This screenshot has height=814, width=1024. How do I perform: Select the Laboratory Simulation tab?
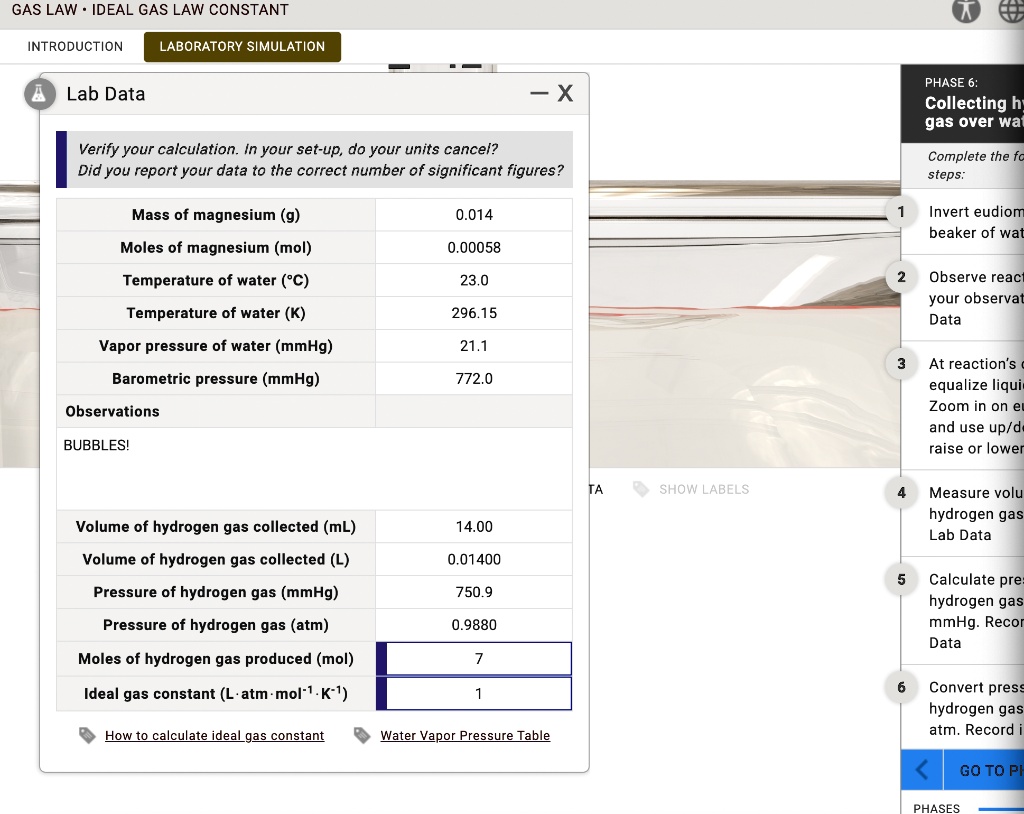(242, 47)
